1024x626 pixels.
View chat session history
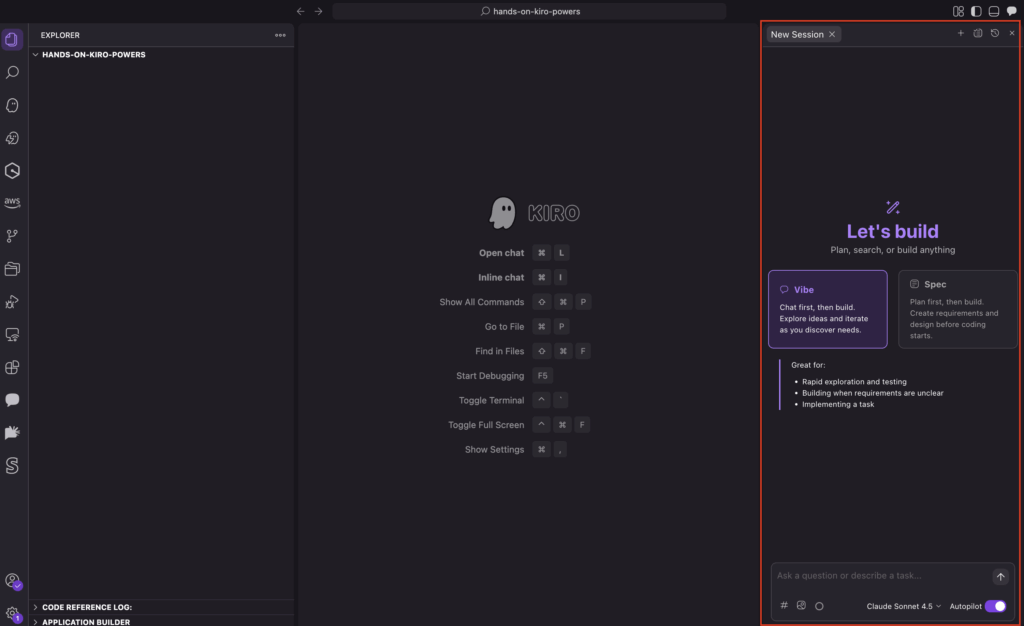994,34
